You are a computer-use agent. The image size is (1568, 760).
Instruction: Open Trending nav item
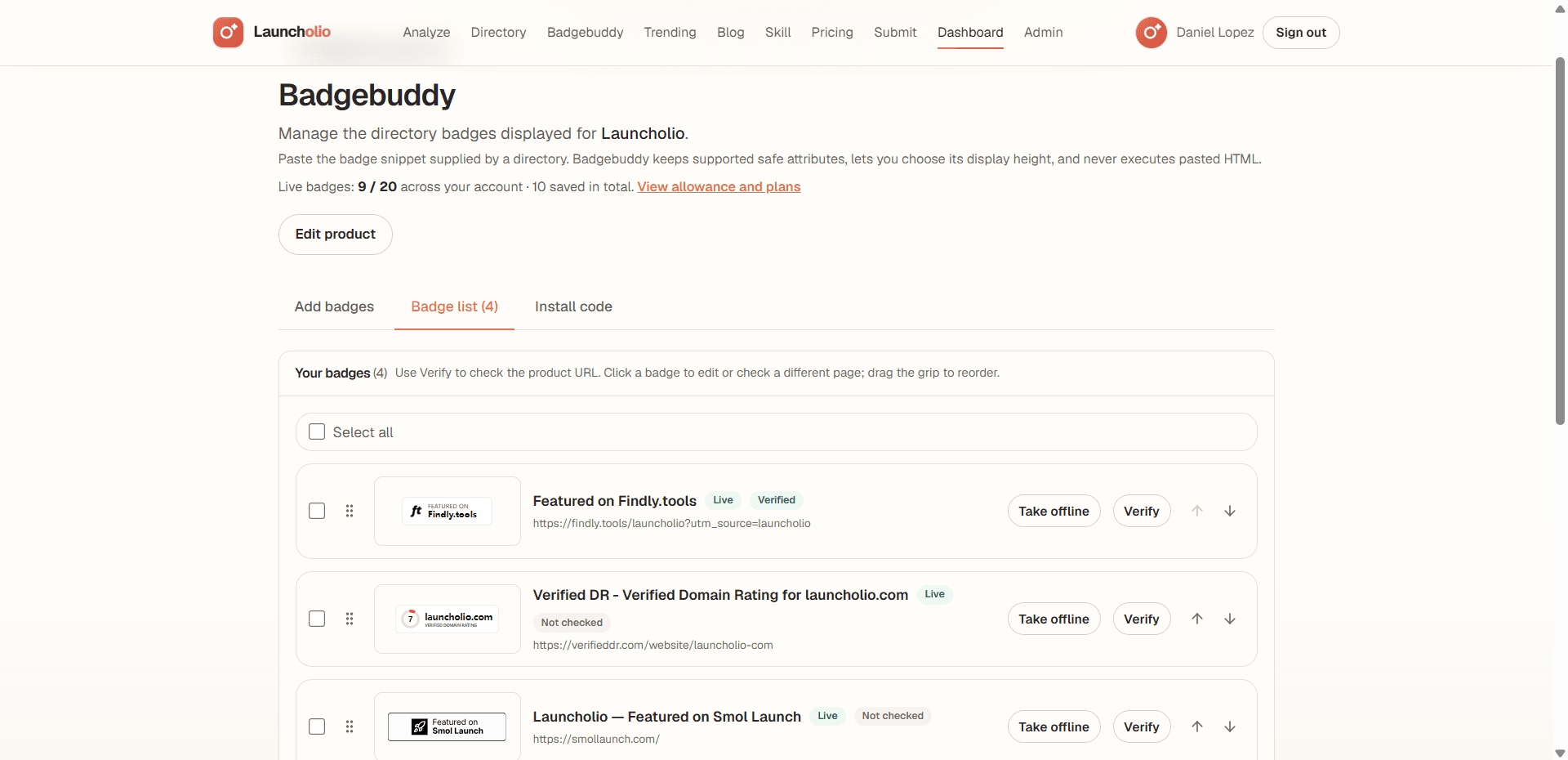[670, 33]
